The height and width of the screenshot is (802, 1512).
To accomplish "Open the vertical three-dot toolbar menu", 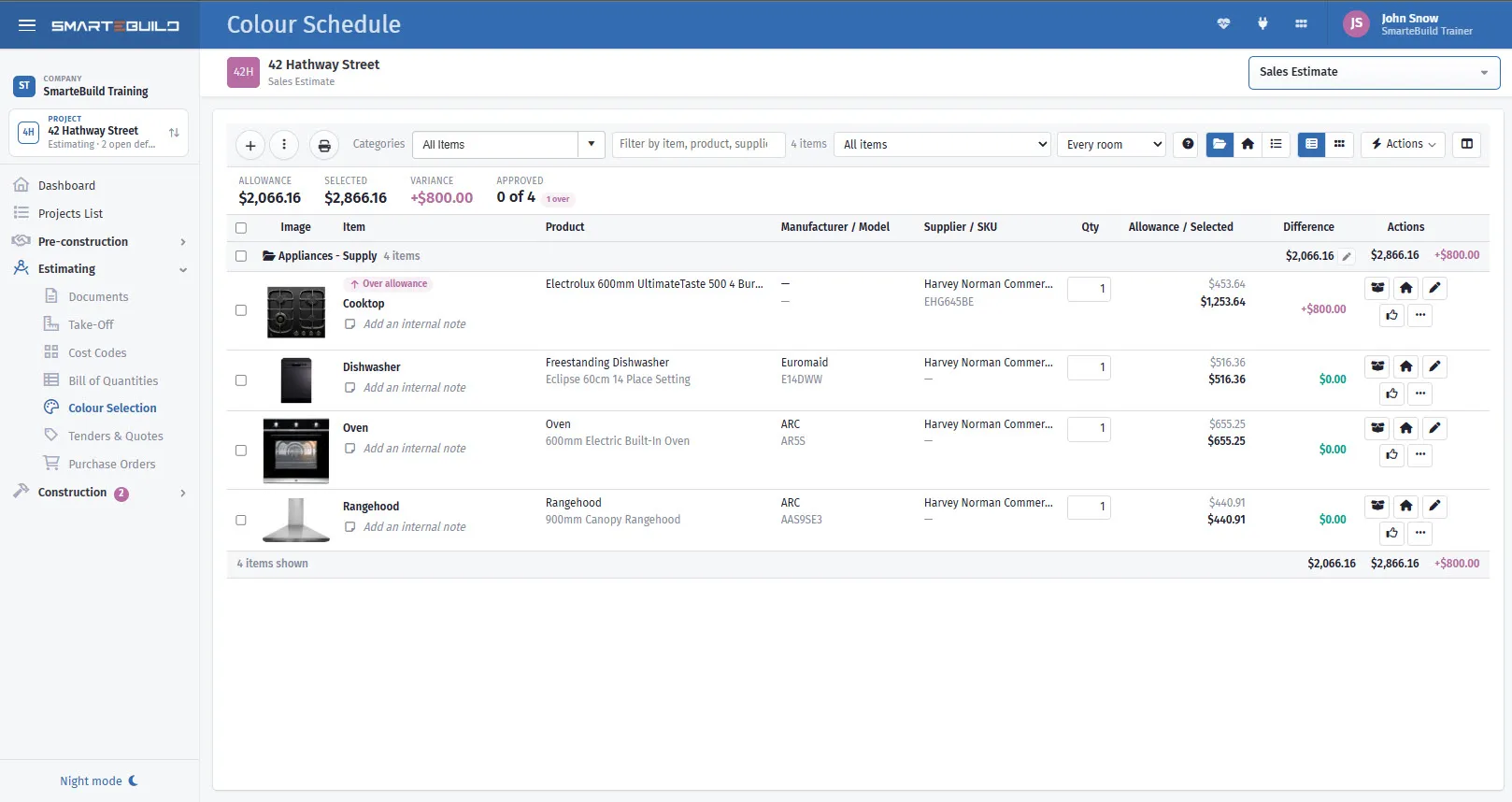I will point(284,145).
